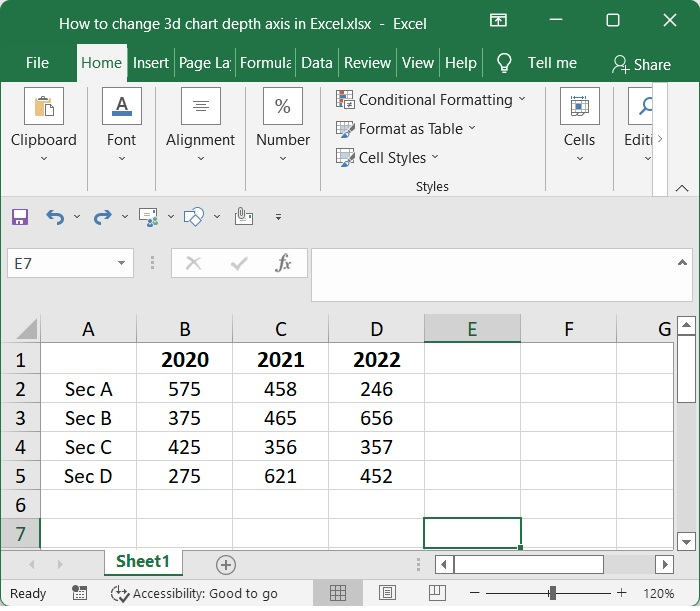
Task: Open the Insert ribbon tab
Action: pos(151,62)
